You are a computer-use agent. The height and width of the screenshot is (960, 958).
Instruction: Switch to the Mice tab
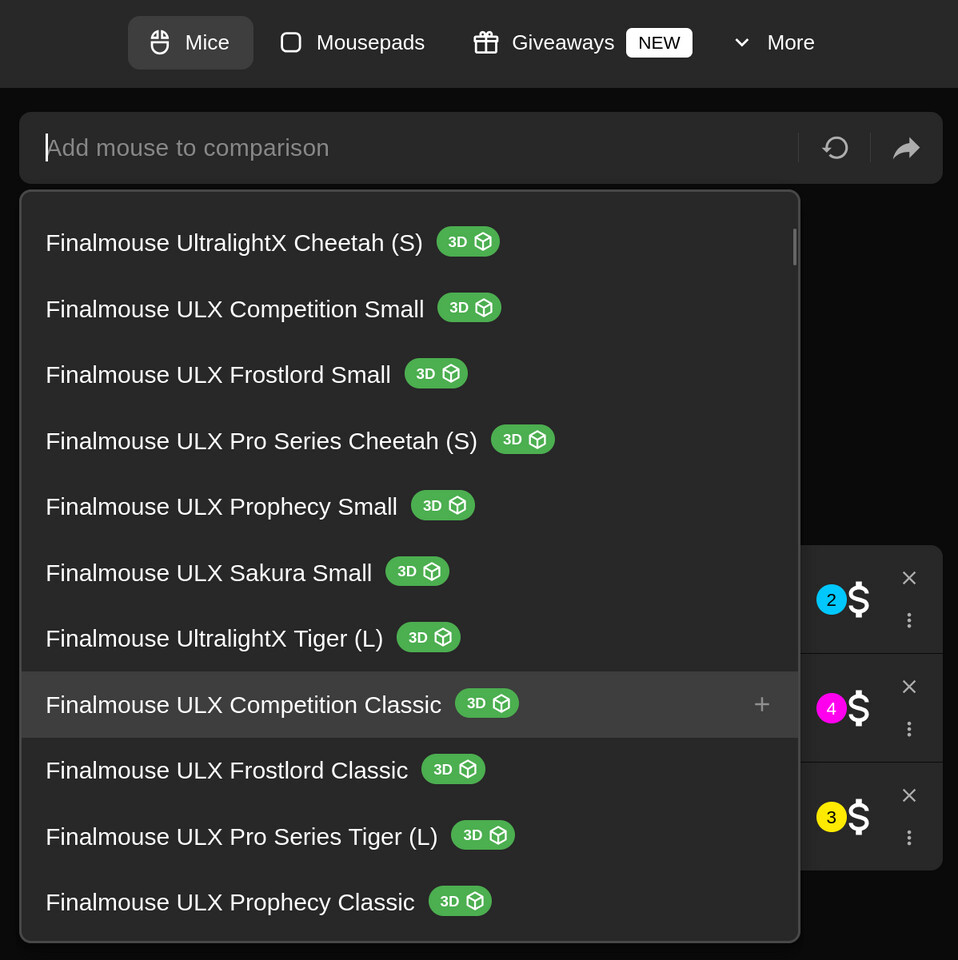(x=190, y=42)
